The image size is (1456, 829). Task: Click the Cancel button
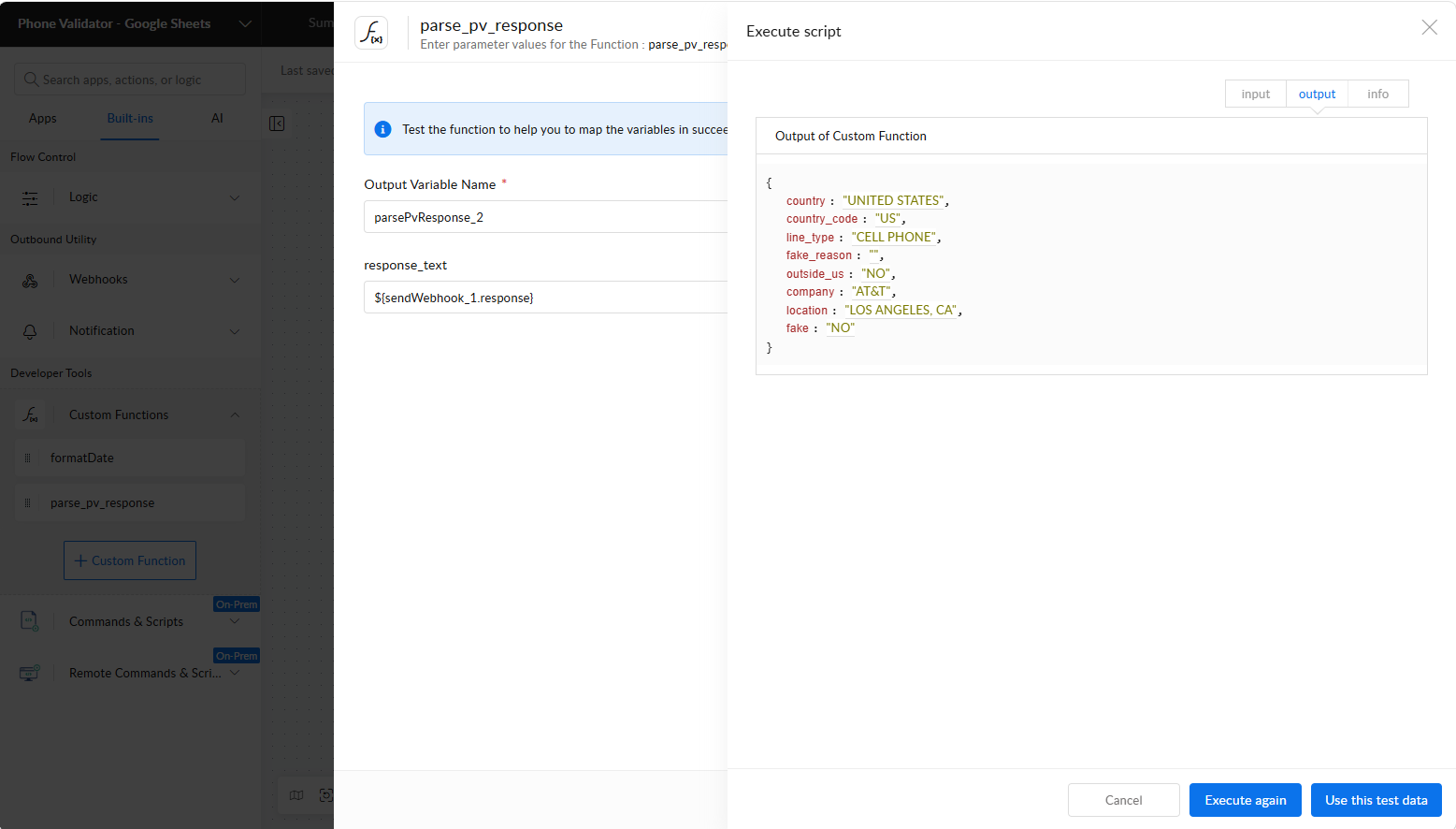pos(1123,800)
